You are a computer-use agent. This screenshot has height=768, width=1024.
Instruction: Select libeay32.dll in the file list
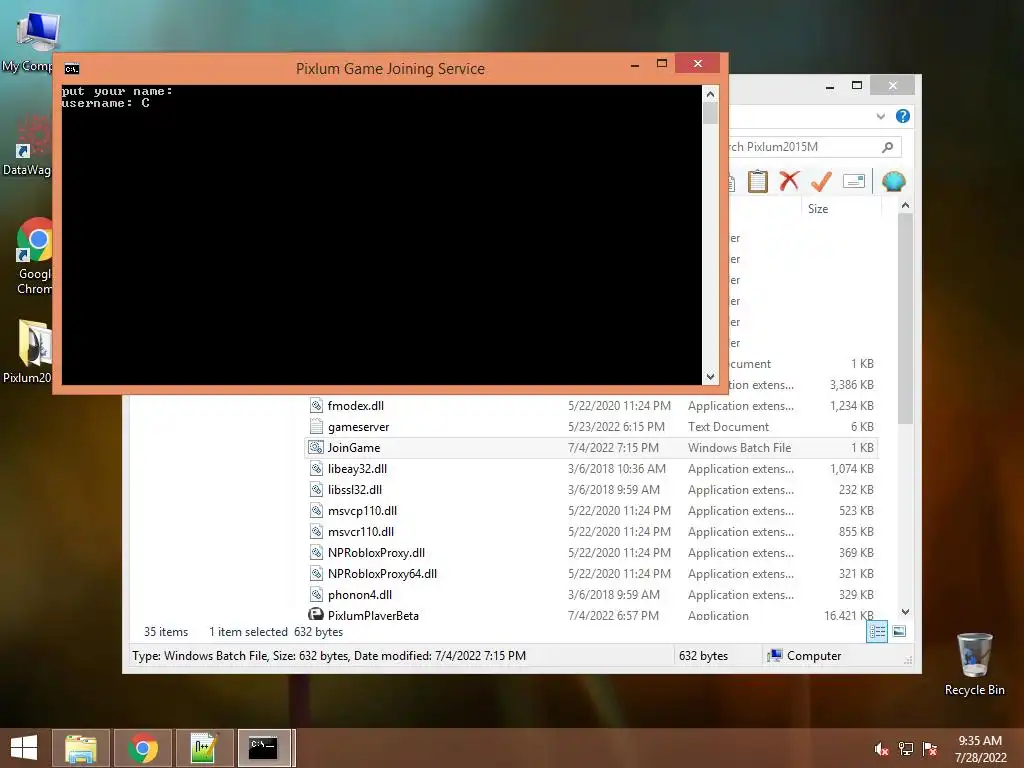[357, 468]
